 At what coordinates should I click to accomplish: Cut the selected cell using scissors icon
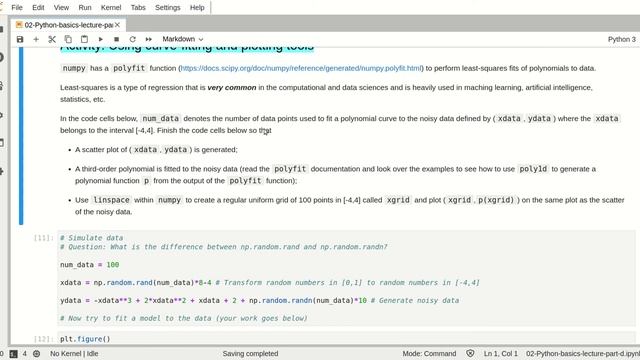52,39
